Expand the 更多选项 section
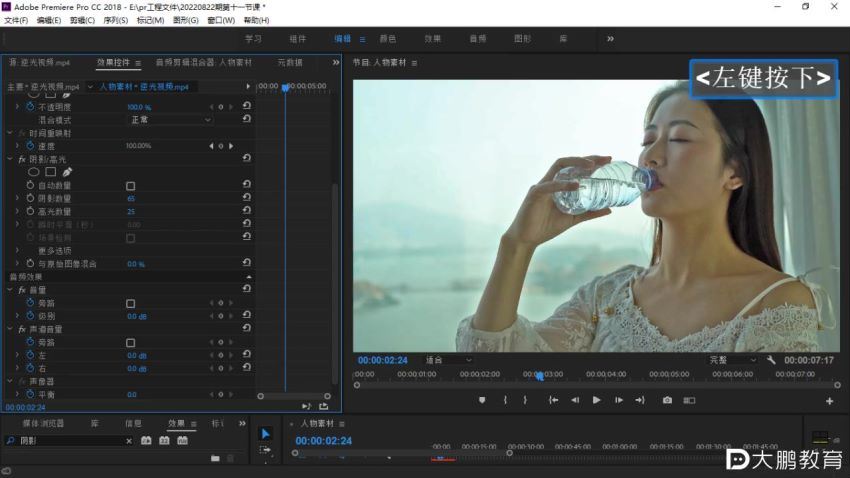850x478 pixels. [18, 251]
